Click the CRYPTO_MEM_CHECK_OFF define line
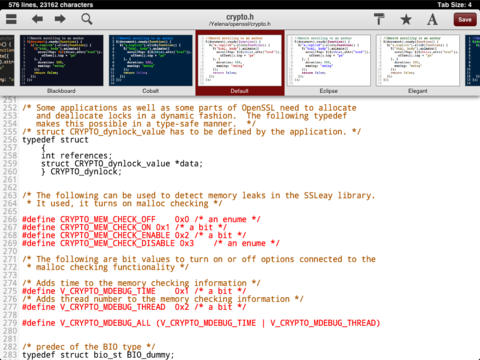The height and width of the screenshot is (360, 480). pos(141,219)
